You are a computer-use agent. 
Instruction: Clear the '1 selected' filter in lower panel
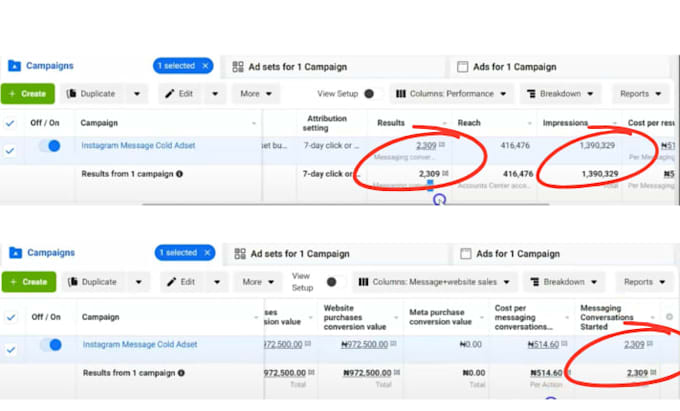click(x=207, y=252)
